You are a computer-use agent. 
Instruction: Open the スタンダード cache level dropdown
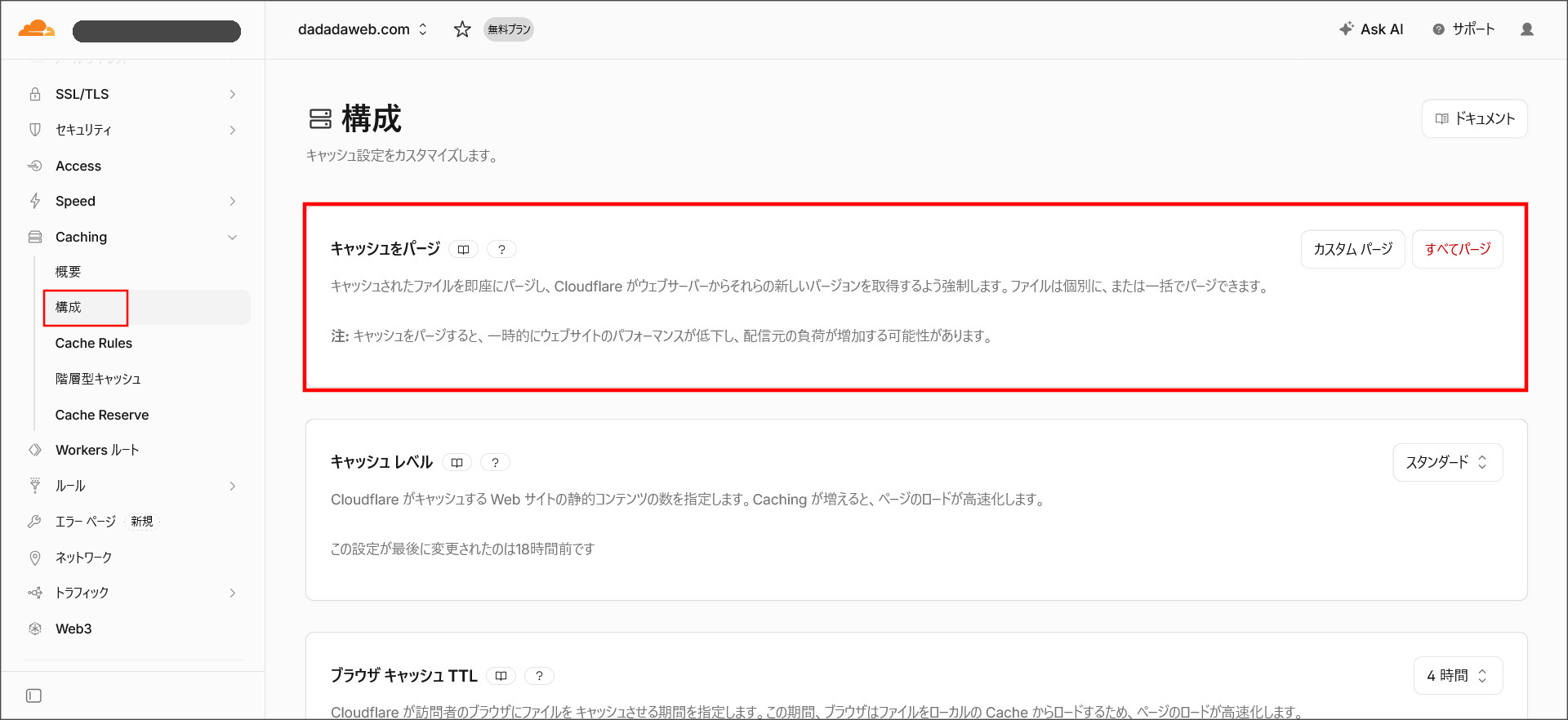pos(1447,462)
